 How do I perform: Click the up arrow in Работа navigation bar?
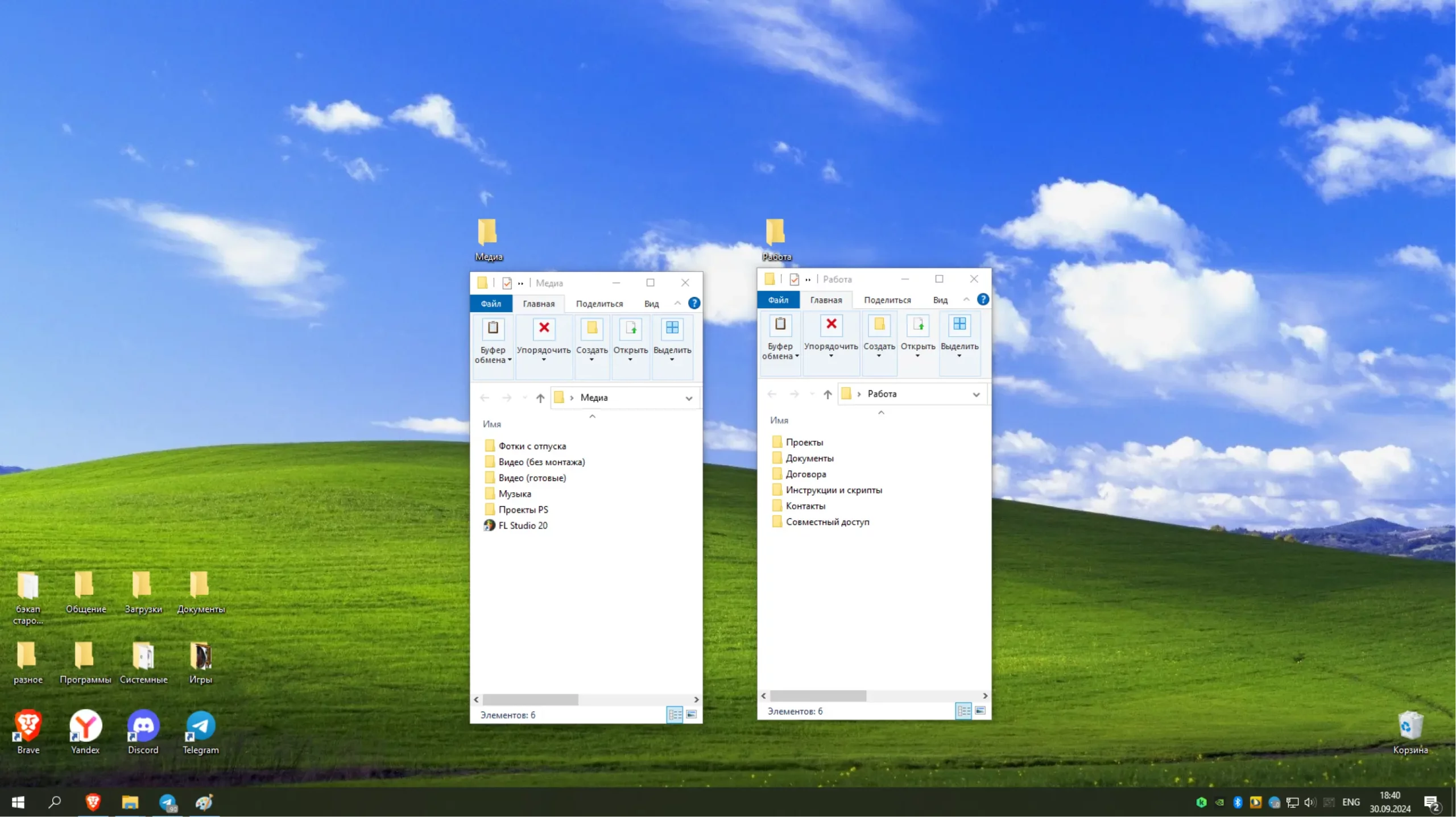tap(828, 394)
